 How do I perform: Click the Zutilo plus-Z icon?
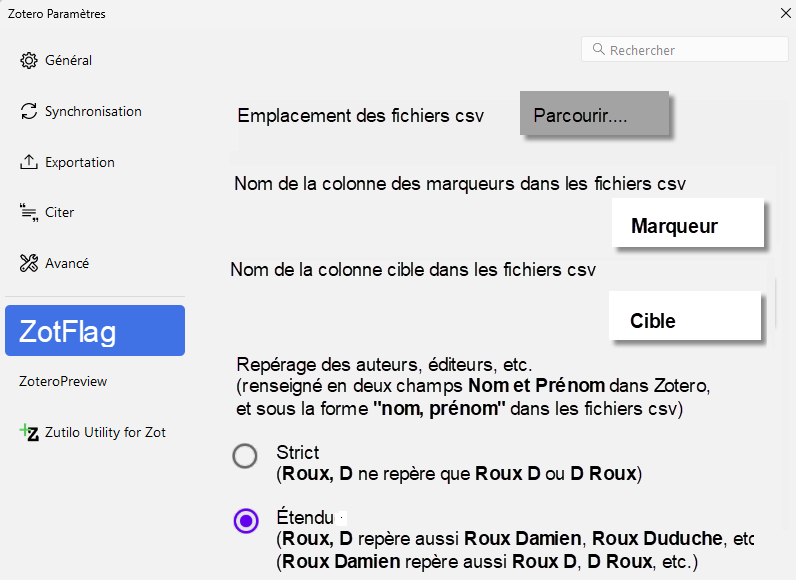coord(29,432)
